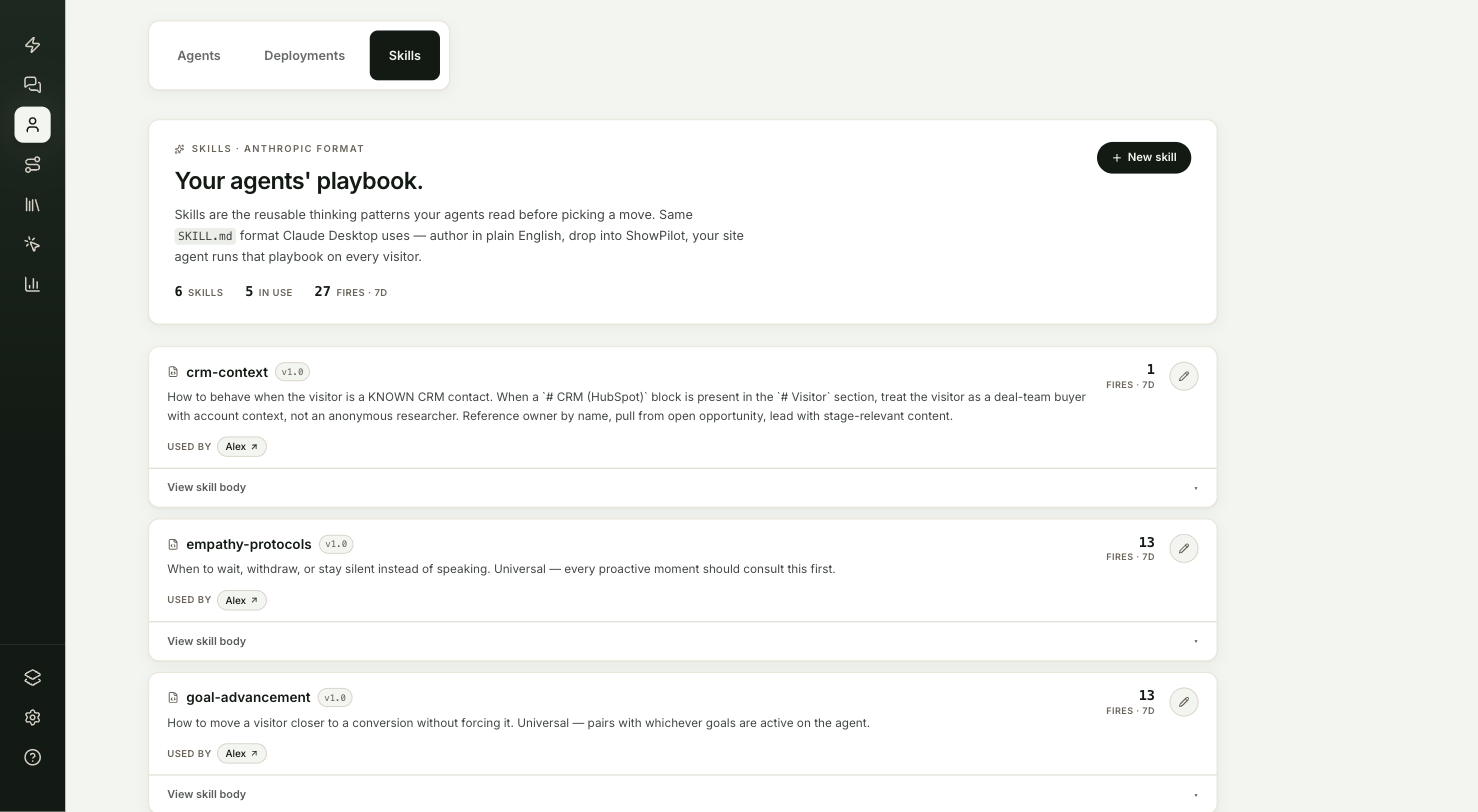Screen dimensions: 1478x812
Task: Click the '27 FIRES · 7D' stat
Action: coord(350,292)
